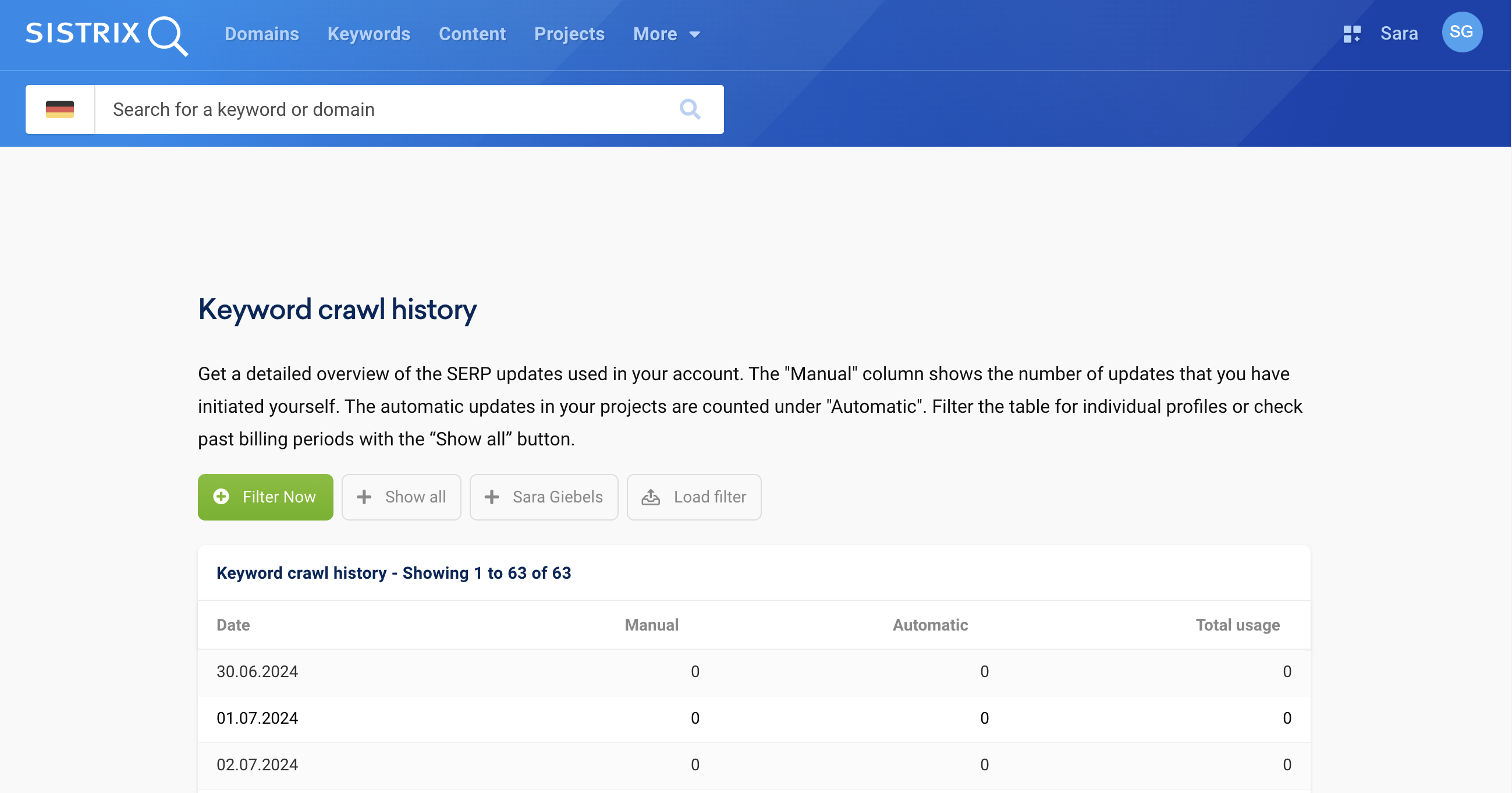The image size is (1512, 793).
Task: Expand the More navigation dropdown
Action: click(666, 34)
